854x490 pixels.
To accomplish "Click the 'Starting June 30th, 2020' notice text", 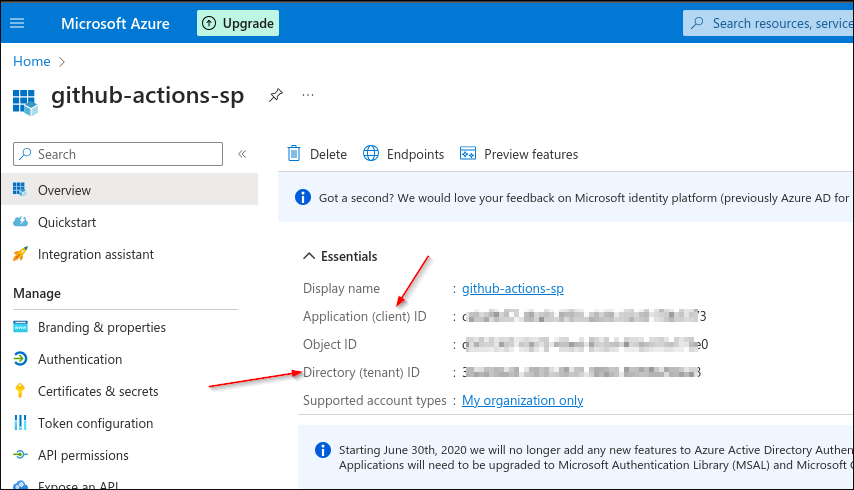I will [596, 457].
